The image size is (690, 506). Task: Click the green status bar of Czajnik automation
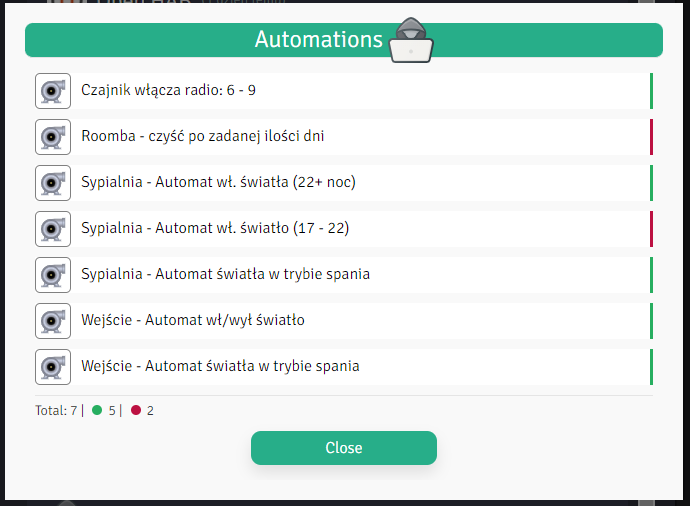pyautogui.click(x=651, y=91)
